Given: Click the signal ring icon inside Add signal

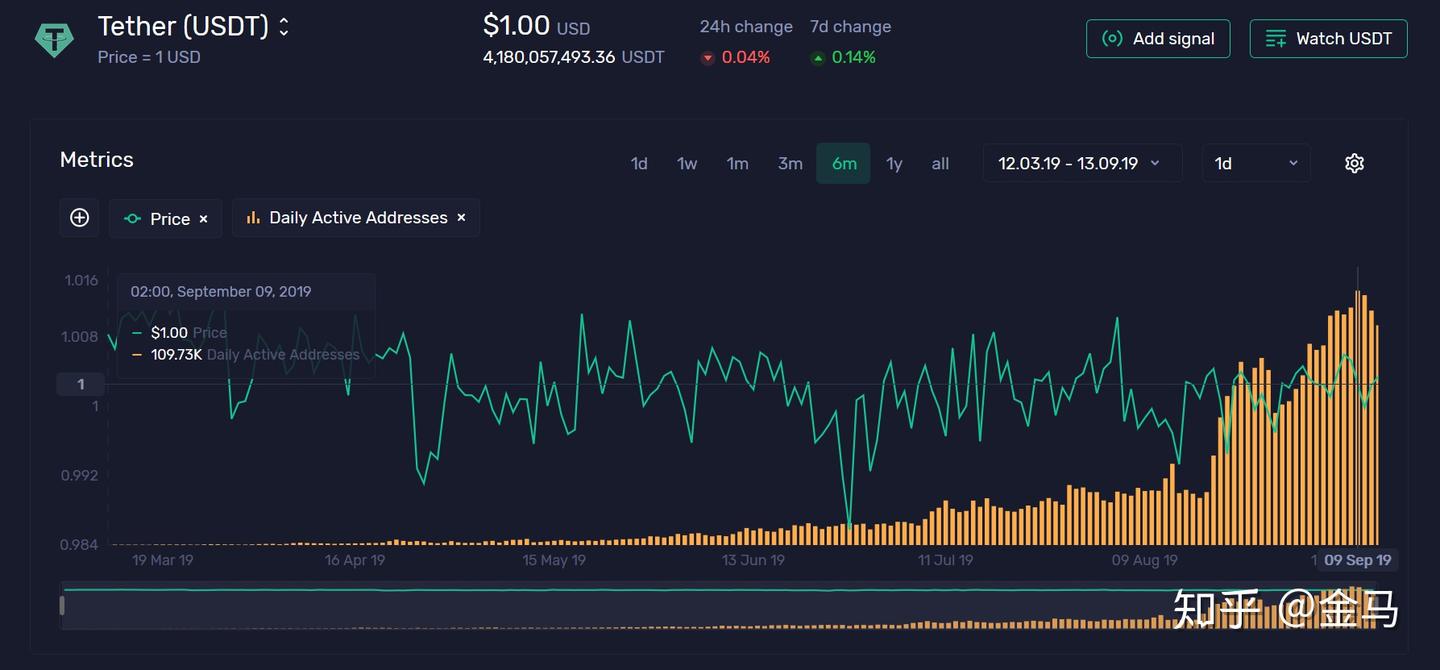Looking at the screenshot, I should point(1113,38).
